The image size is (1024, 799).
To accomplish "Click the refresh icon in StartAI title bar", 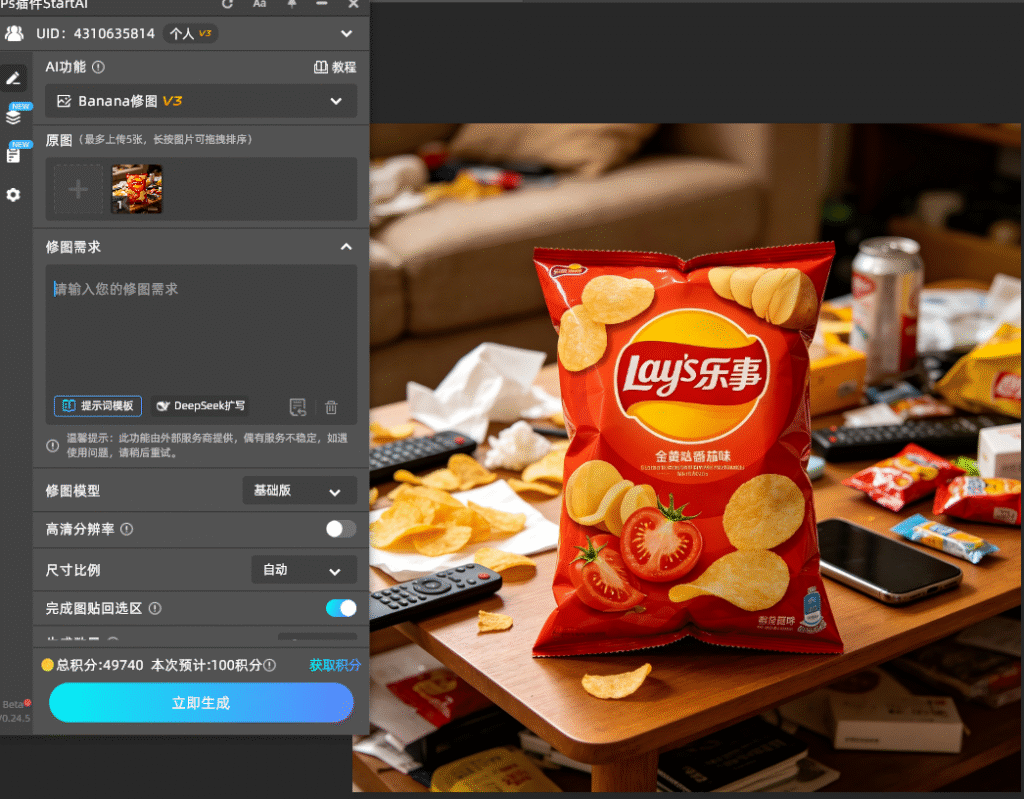I will 227,4.
